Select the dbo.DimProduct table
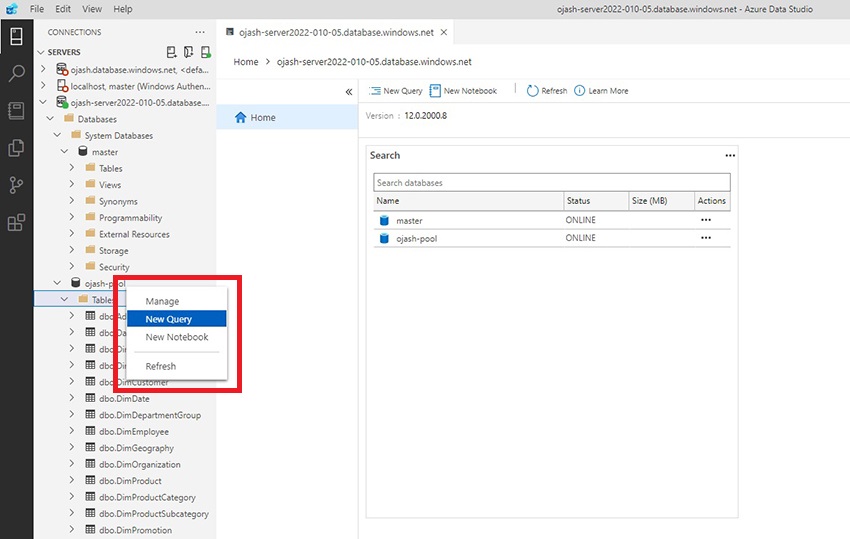The image size is (850, 539). 130,480
